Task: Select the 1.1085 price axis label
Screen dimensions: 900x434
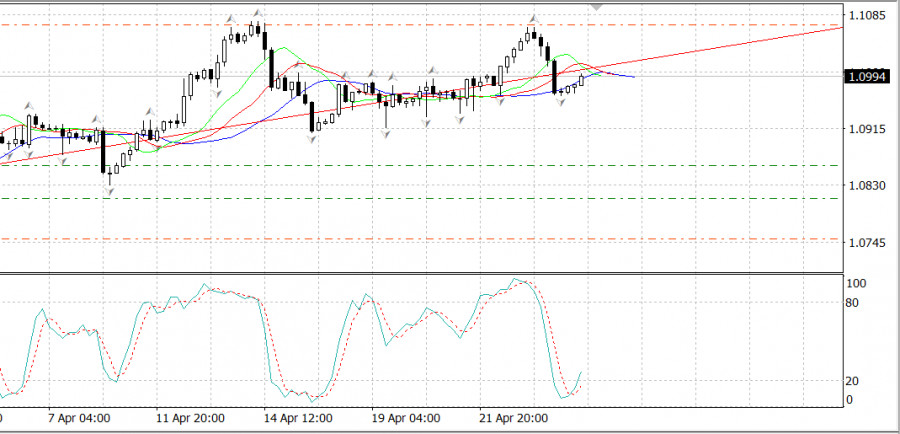Action: (x=864, y=16)
